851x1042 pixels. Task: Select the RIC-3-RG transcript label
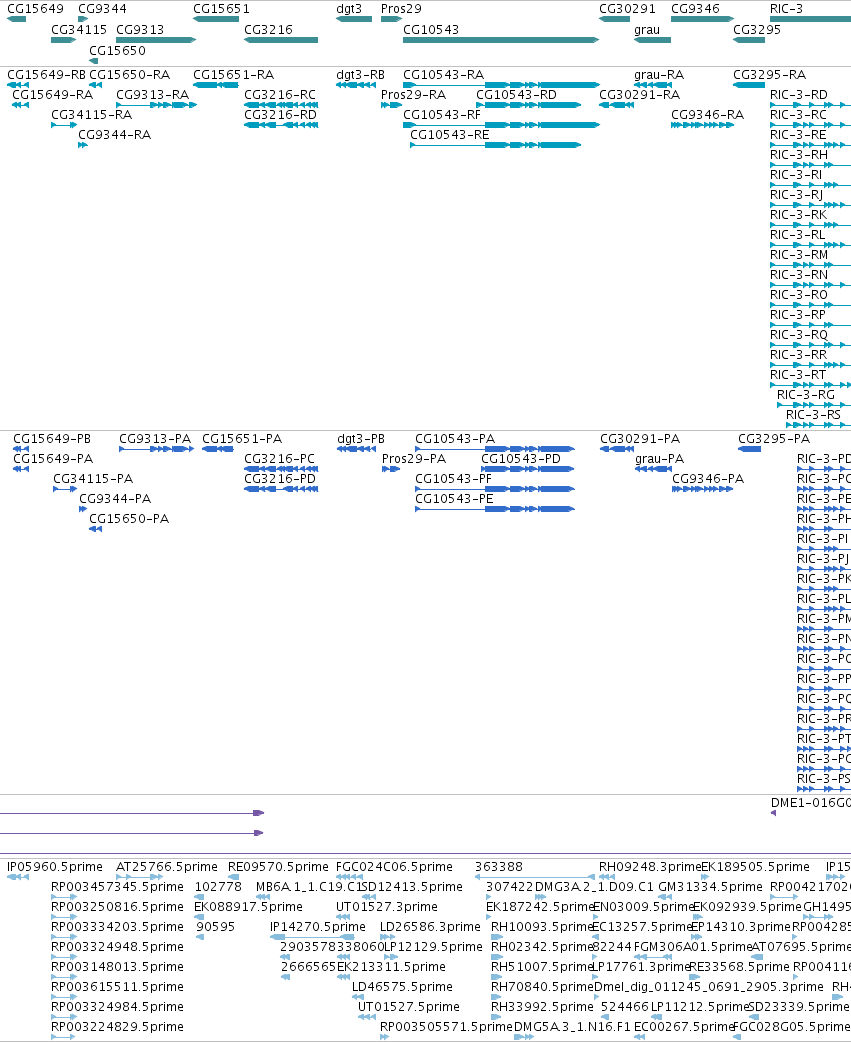point(806,394)
